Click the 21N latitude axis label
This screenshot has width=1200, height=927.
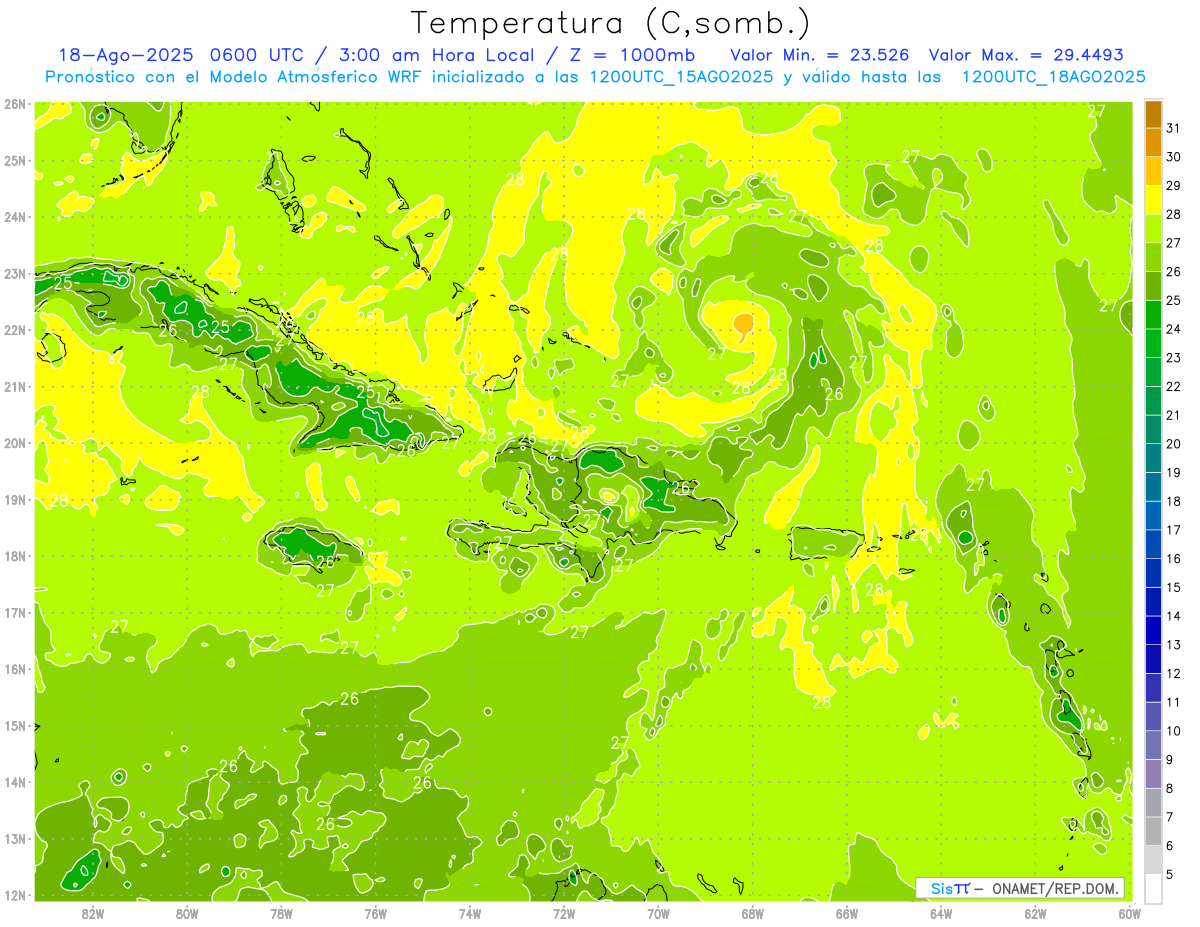[15, 386]
